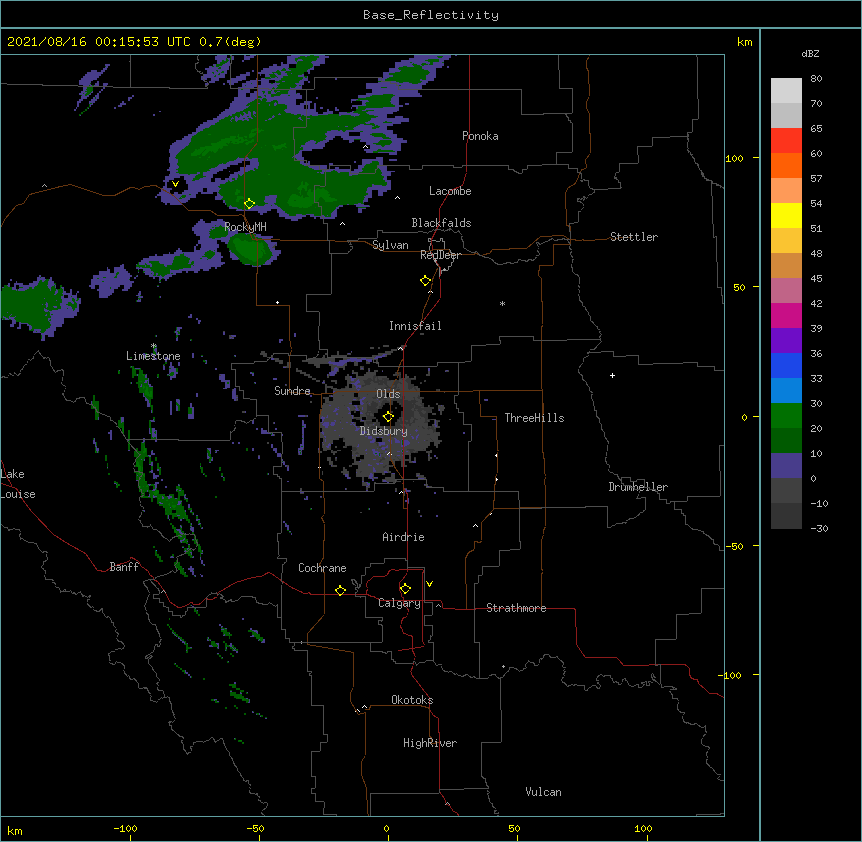Click the Base_Reflectivity title
The width and height of the screenshot is (862, 842).
point(431,15)
